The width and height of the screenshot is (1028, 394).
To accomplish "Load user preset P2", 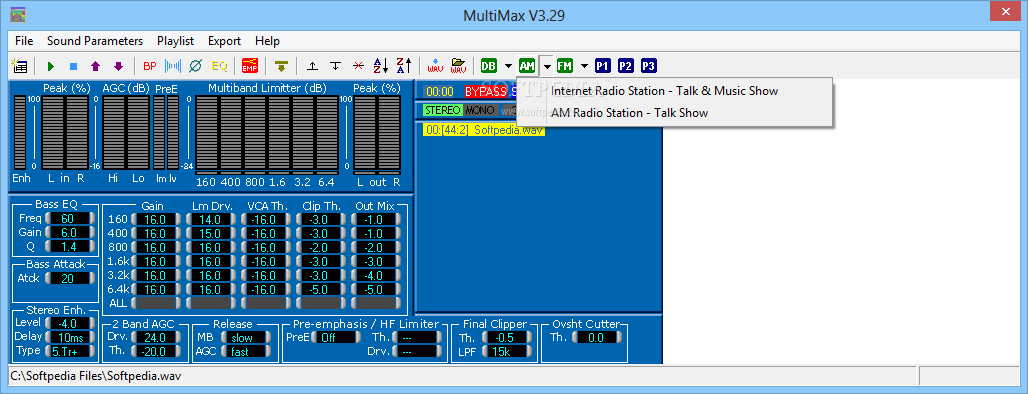I will (x=625, y=66).
